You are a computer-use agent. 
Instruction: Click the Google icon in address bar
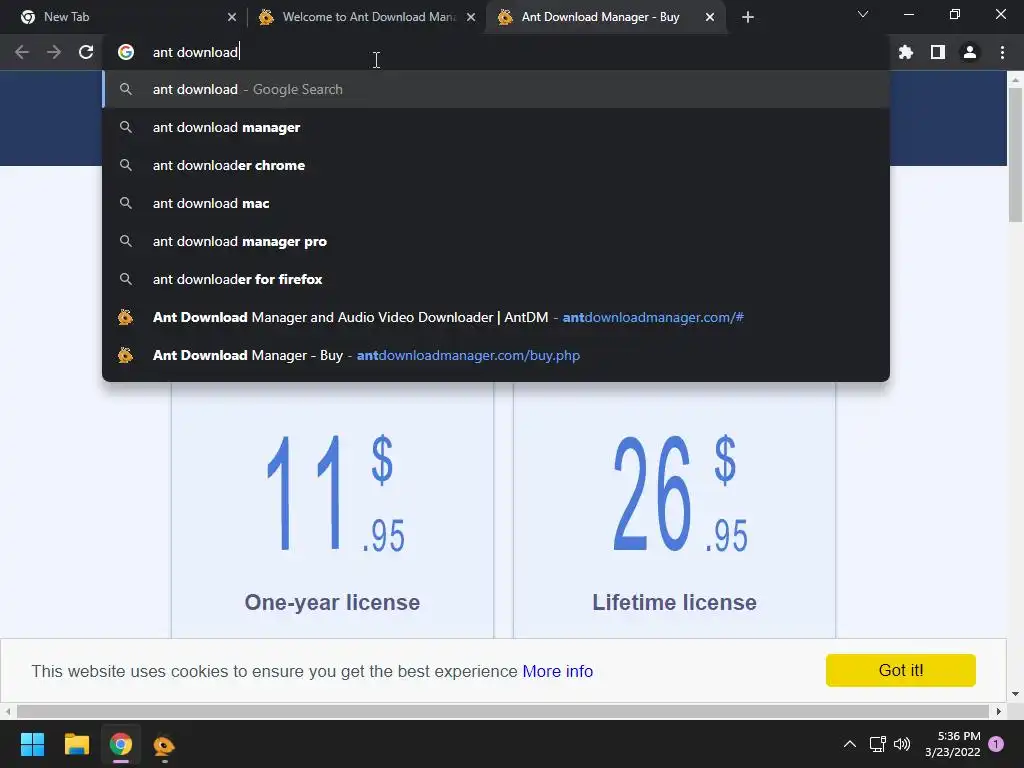click(126, 52)
